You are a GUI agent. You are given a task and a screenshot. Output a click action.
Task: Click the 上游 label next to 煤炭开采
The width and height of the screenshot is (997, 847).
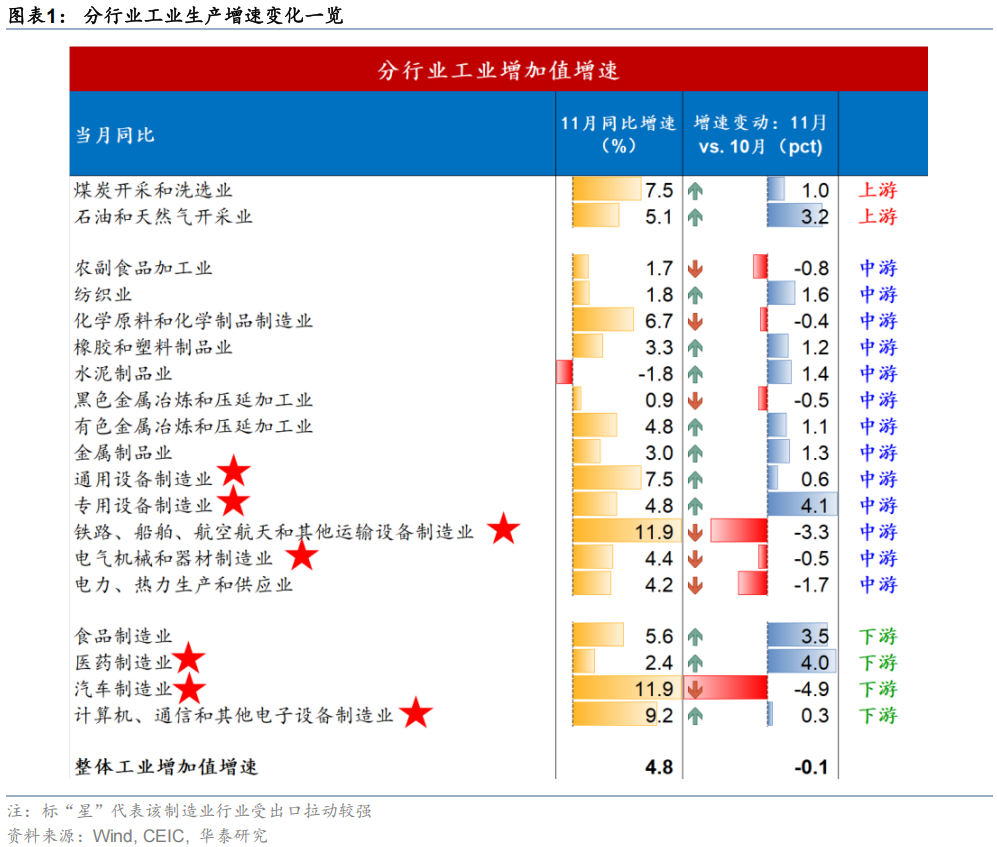point(877,188)
